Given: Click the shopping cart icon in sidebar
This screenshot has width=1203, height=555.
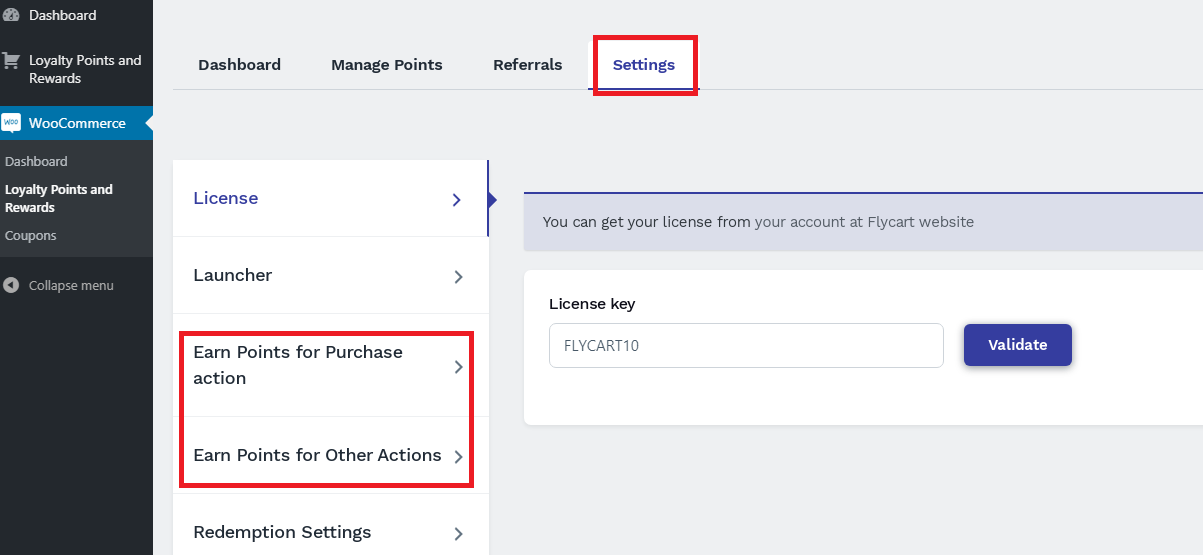Looking at the screenshot, I should click(11, 61).
